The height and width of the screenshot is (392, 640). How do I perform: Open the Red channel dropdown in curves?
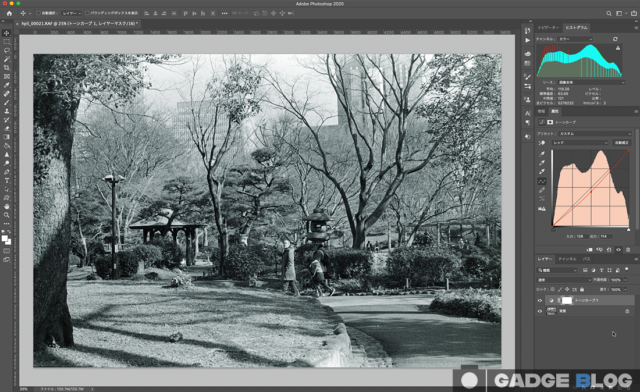tap(580, 143)
